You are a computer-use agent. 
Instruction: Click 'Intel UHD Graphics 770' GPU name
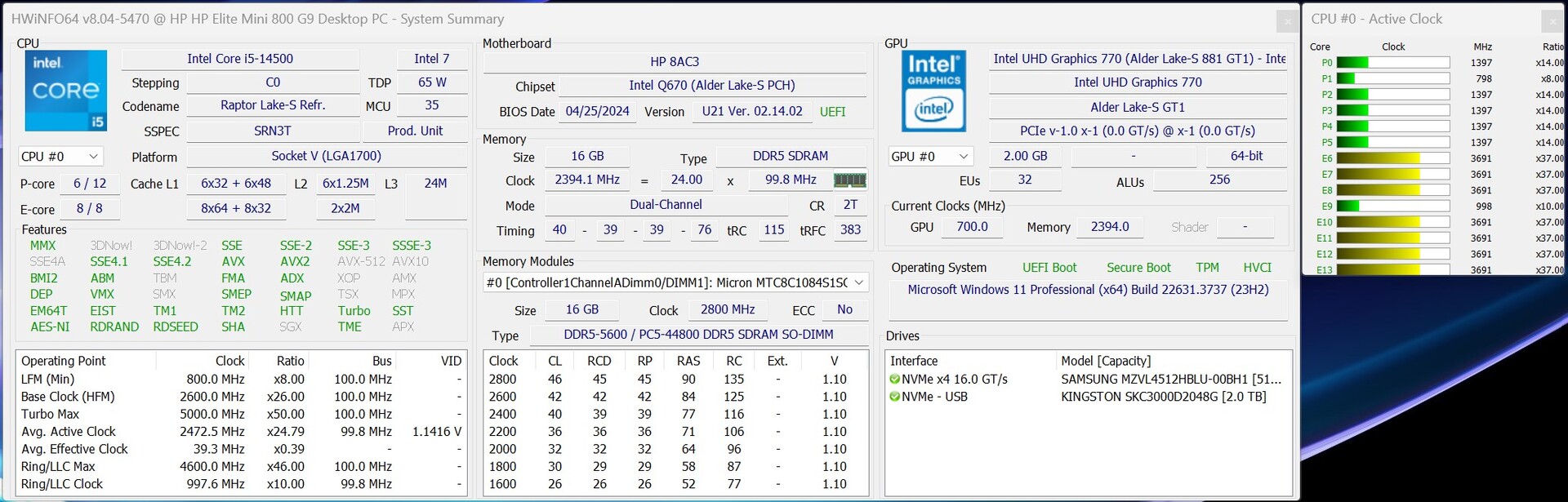click(x=1138, y=82)
